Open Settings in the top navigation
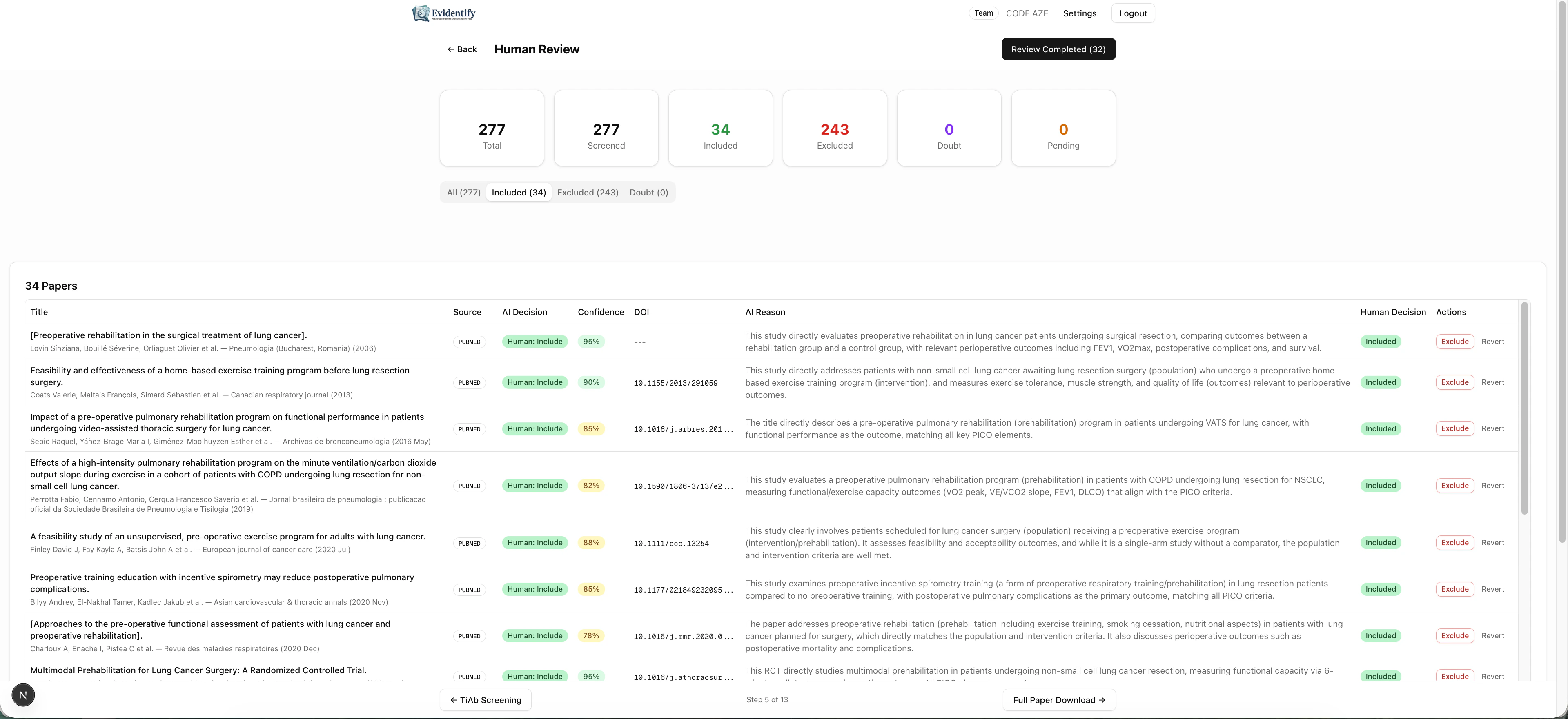Image resolution: width=1568 pixels, height=719 pixels. 1079,13
